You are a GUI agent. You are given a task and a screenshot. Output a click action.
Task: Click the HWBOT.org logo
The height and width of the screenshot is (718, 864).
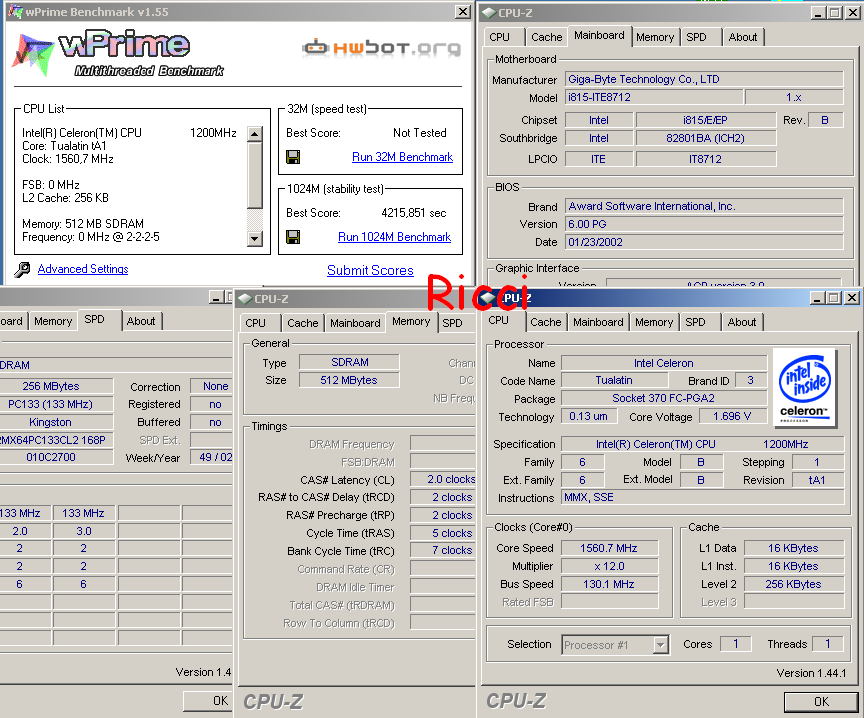click(381, 48)
